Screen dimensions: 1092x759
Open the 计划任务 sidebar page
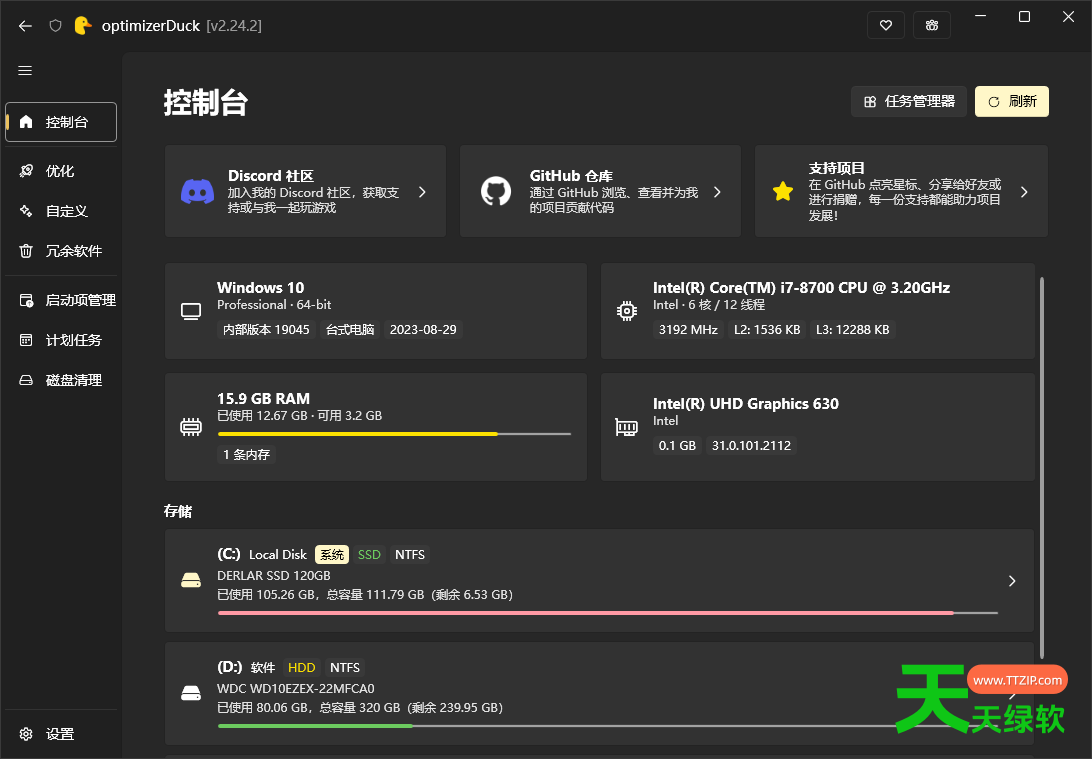(61, 340)
